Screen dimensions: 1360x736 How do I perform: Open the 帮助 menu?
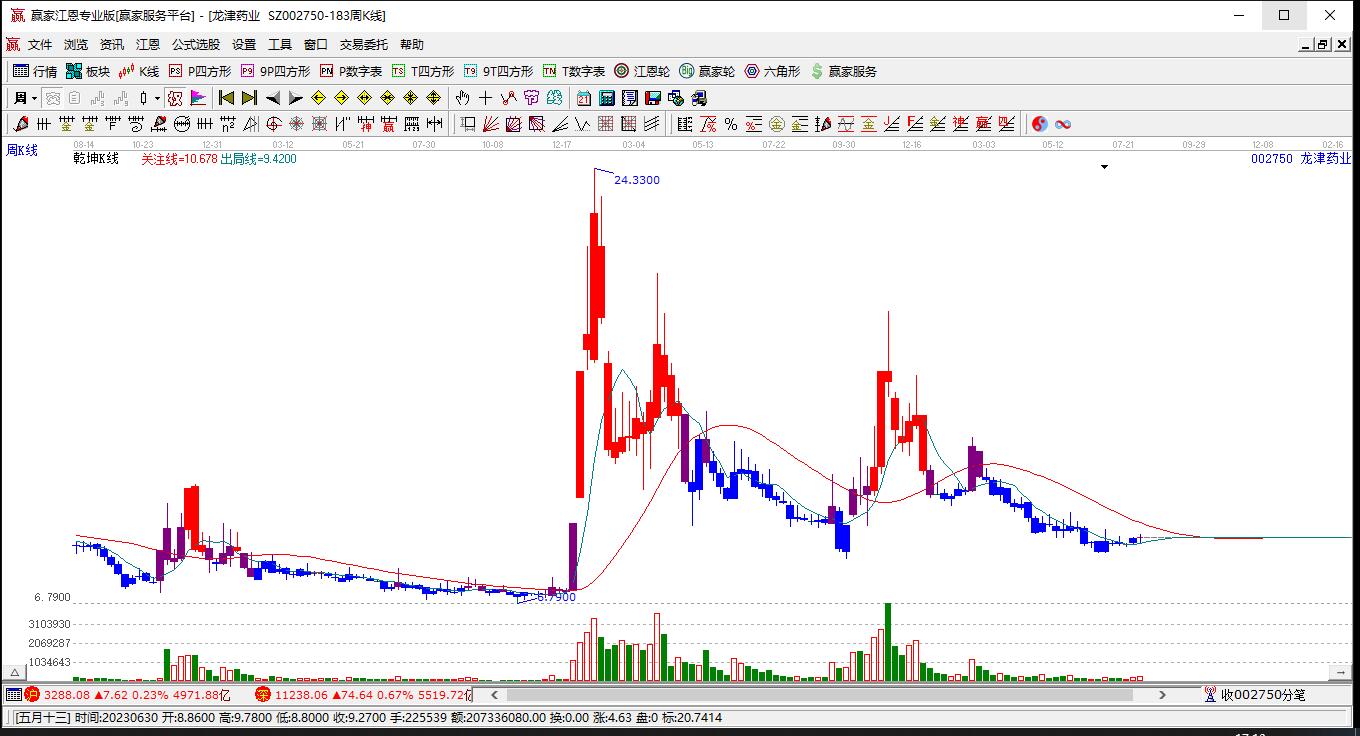412,44
